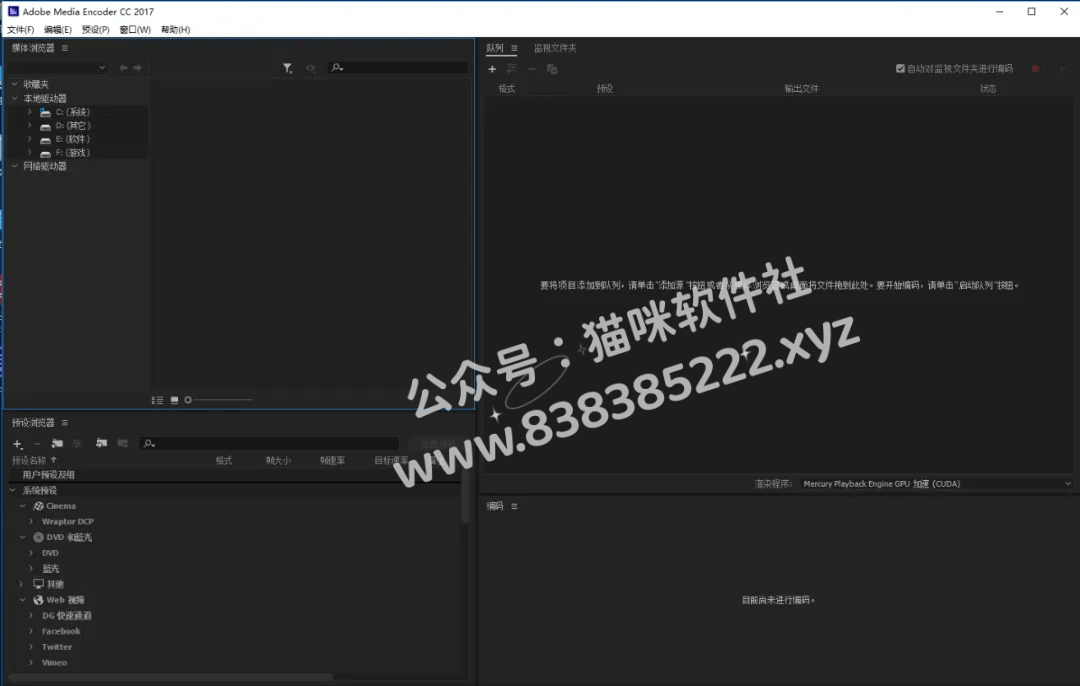This screenshot has height=686, width=1080.
Task: Click the eye view-as icon in the media browser
Action: 311,68
